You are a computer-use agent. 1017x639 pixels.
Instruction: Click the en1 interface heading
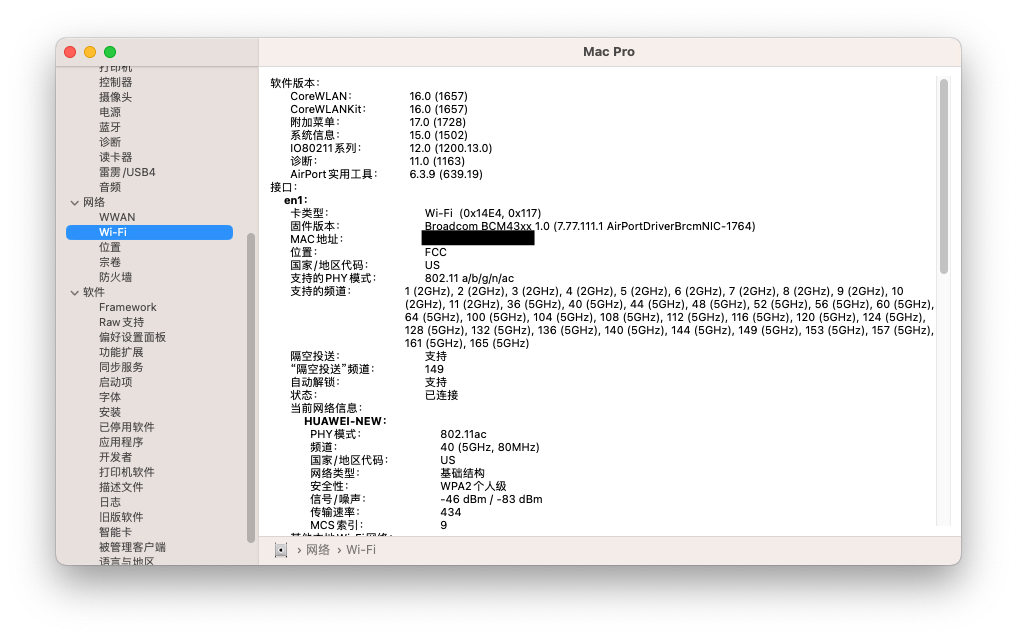click(x=296, y=200)
